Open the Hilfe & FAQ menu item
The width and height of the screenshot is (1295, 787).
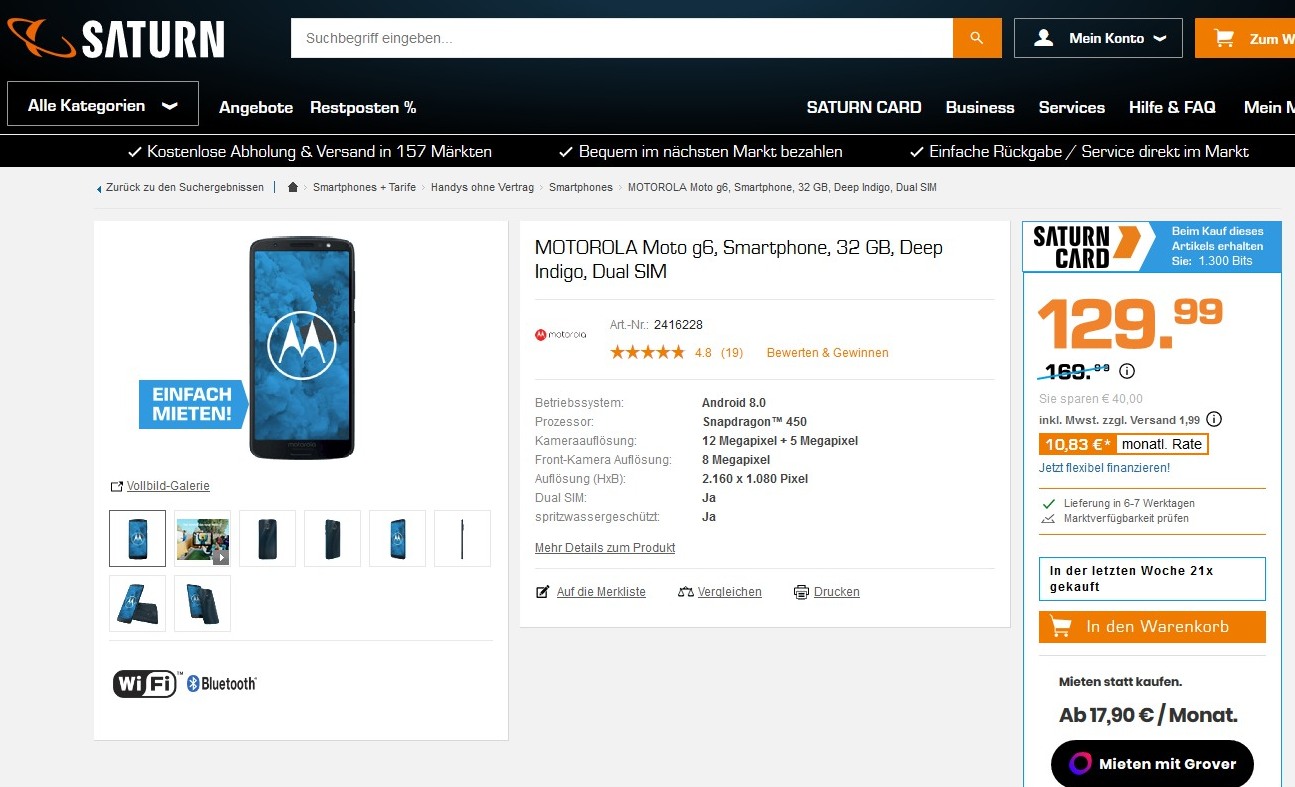tap(1172, 107)
